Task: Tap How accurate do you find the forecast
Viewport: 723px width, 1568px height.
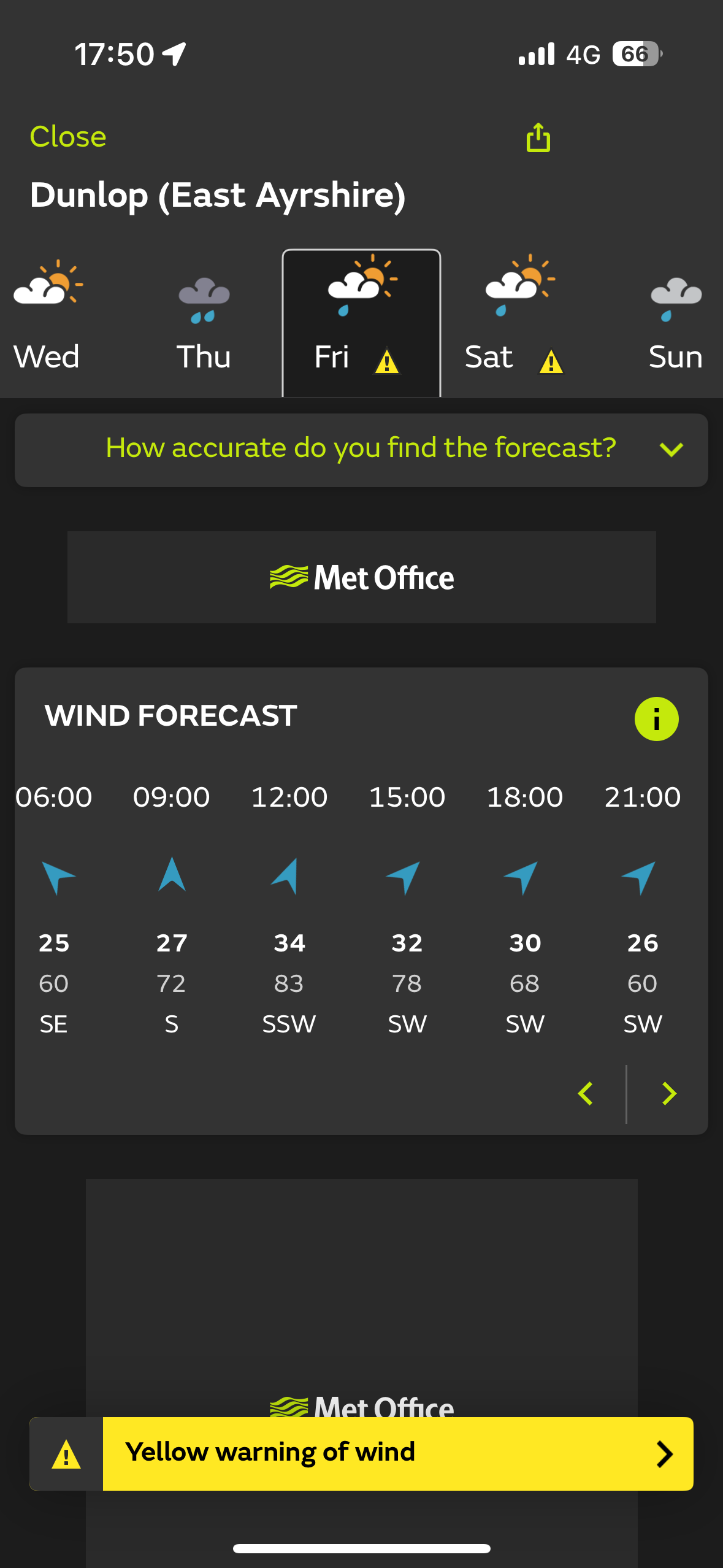Action: (x=361, y=448)
